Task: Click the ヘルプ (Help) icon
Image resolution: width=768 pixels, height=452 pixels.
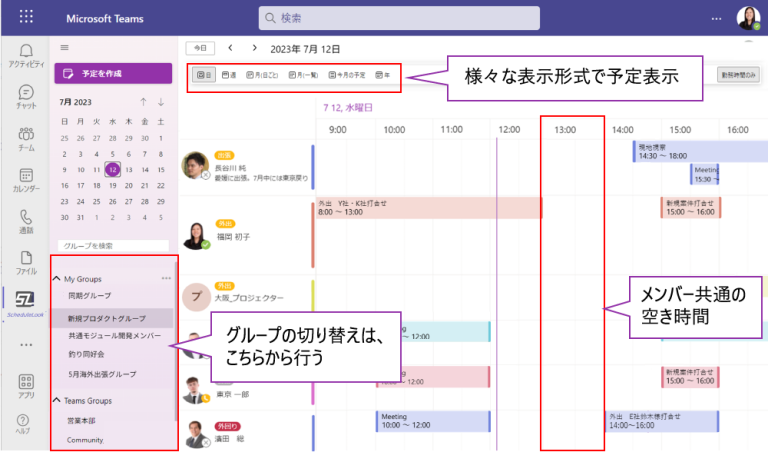Action: [x=23, y=426]
